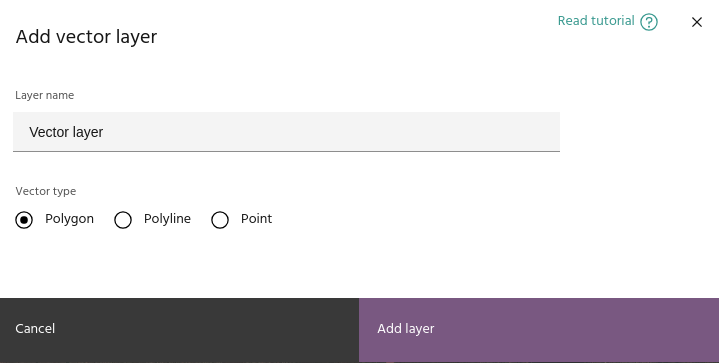Confirm with the Add layer button
Viewport: 719px width, 363px height.
point(539,330)
